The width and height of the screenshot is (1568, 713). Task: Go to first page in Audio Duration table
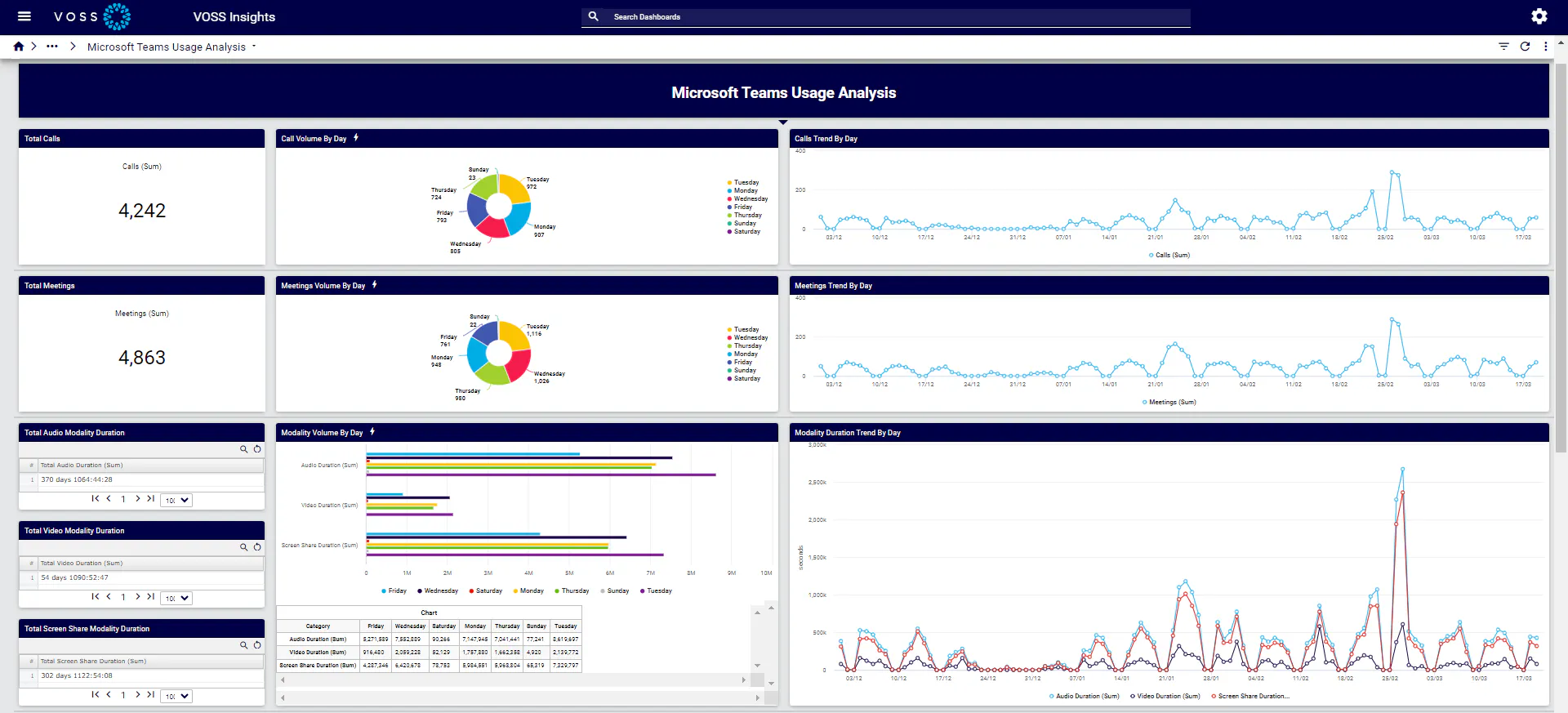coord(96,498)
